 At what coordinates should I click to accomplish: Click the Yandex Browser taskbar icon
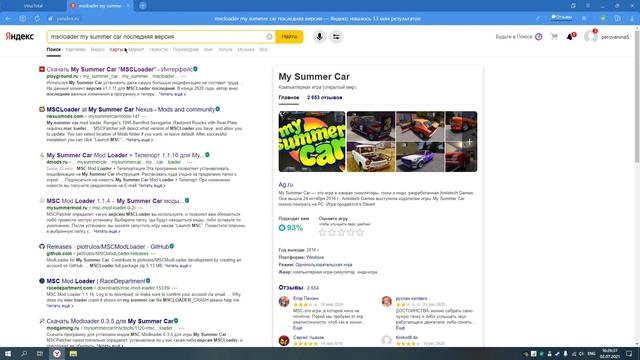tap(57, 353)
